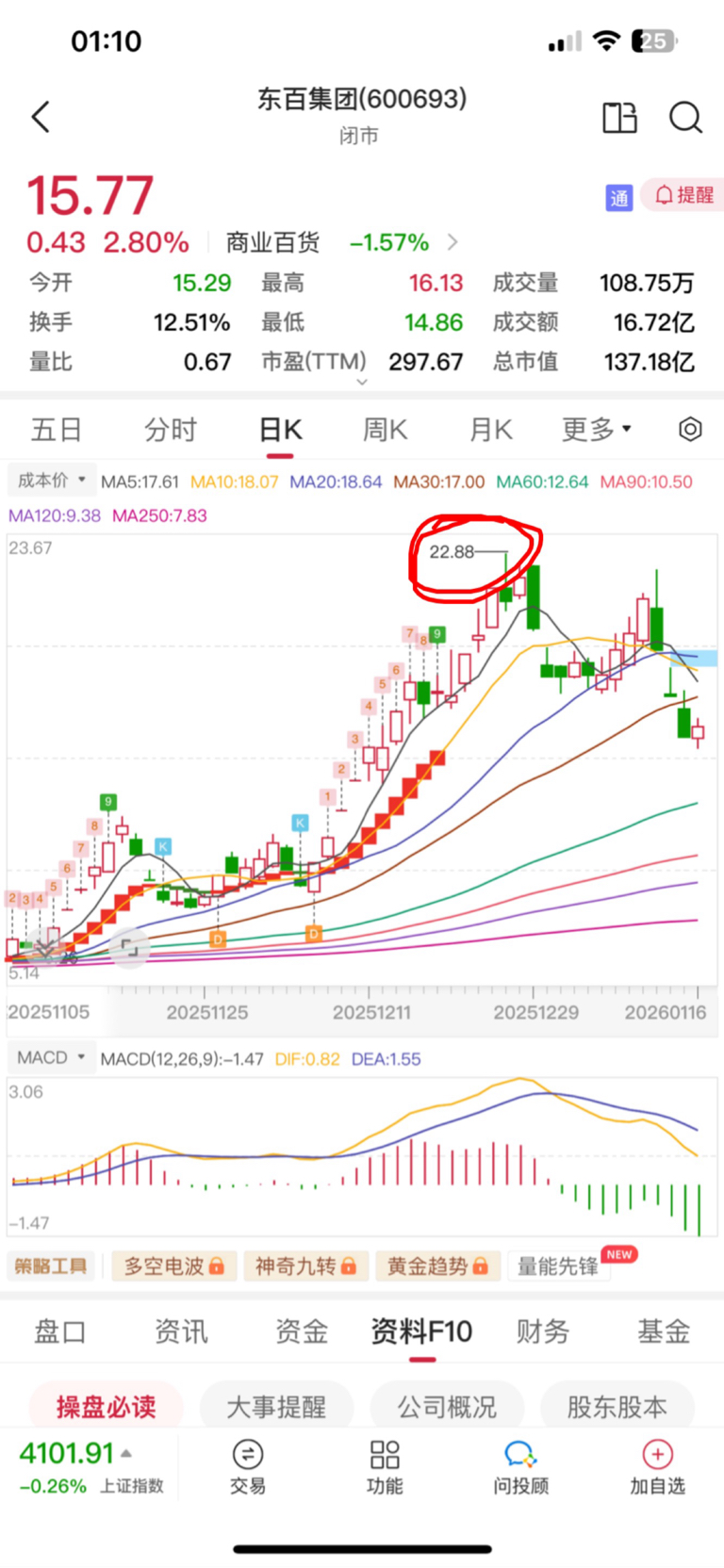This screenshot has height=1568, width=724.
Task: Tap the 提醒 alert bell button
Action: coord(684,195)
